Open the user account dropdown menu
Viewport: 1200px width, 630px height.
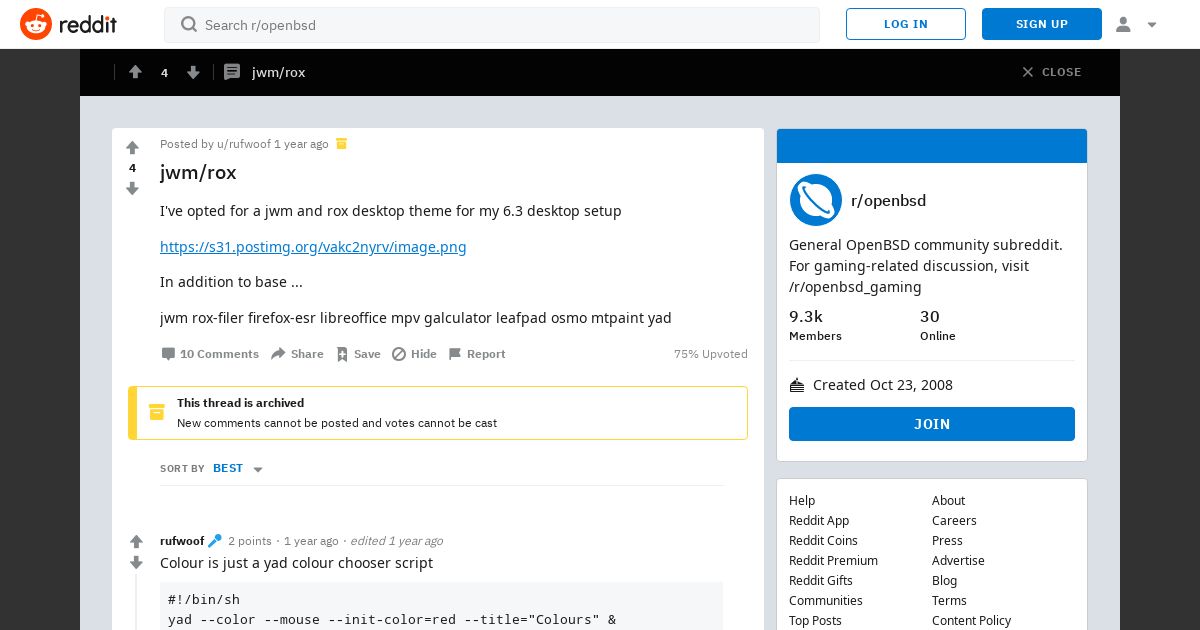[1136, 24]
